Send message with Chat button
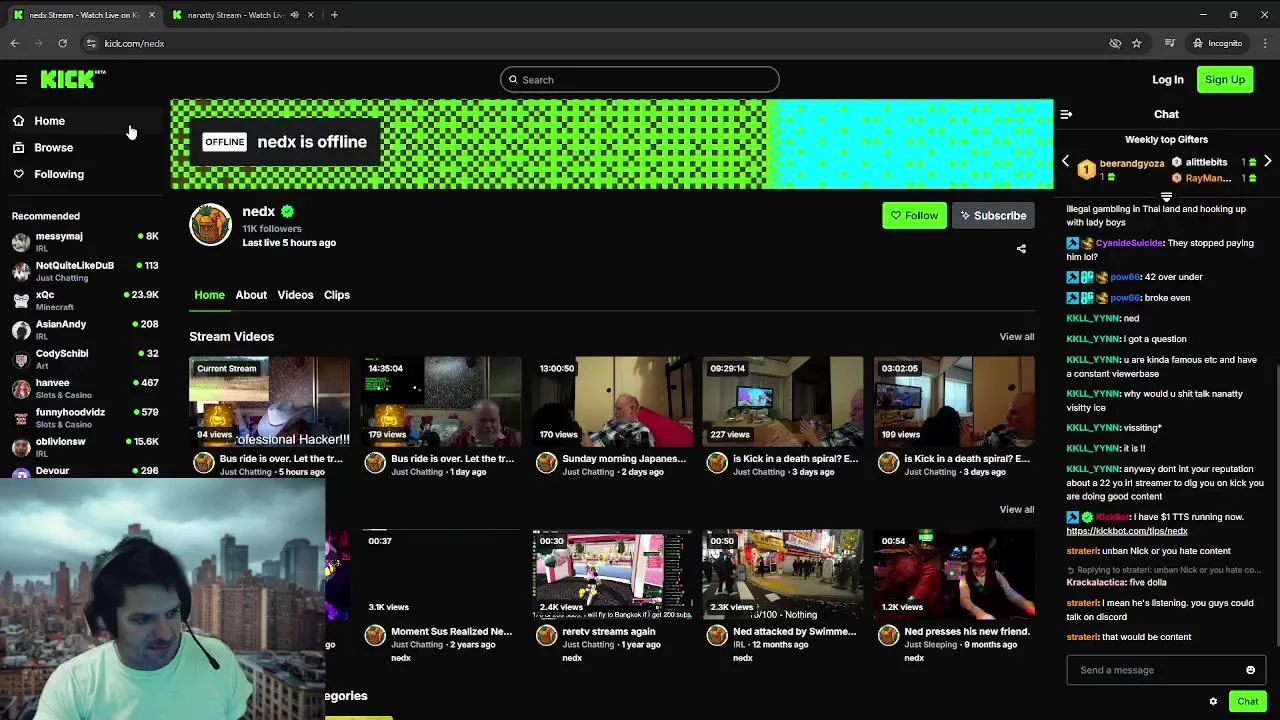The height and width of the screenshot is (720, 1280). click(1247, 701)
